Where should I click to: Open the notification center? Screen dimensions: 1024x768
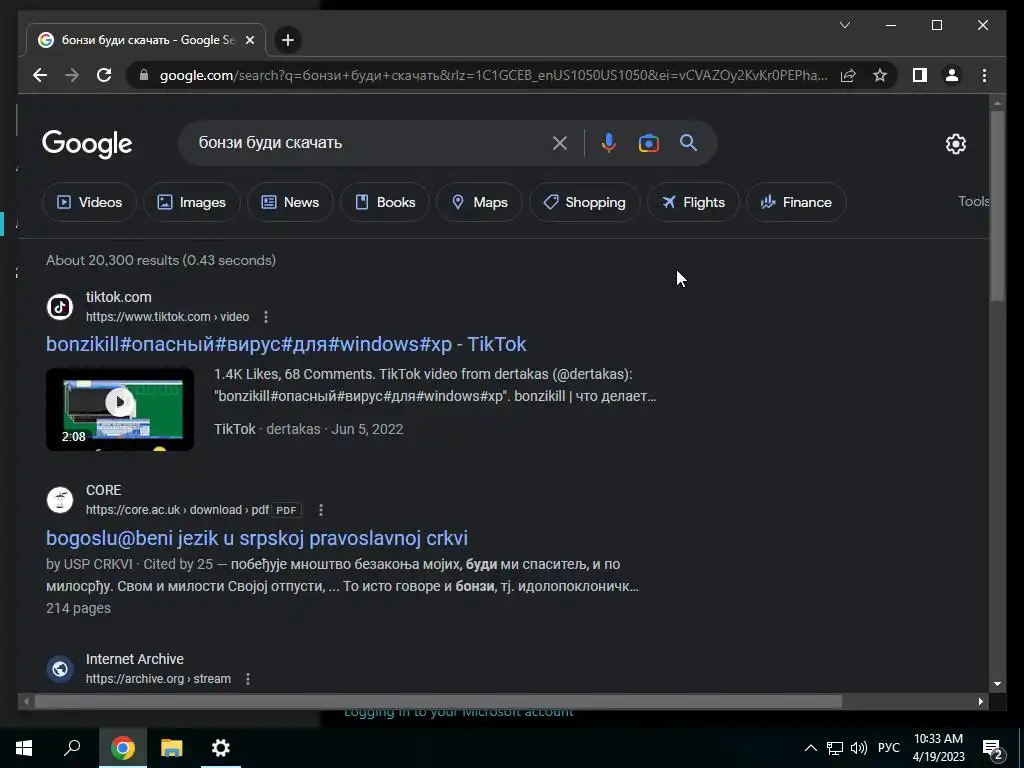click(993, 749)
